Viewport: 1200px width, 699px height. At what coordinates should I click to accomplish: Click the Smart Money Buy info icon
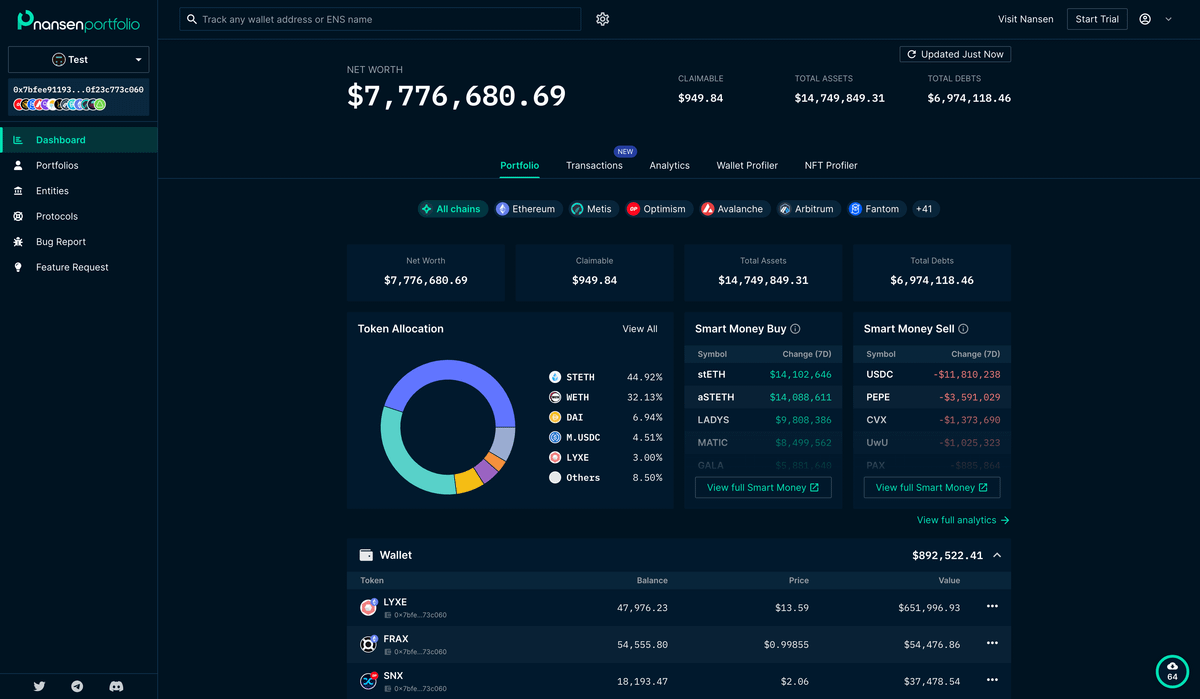pyautogui.click(x=795, y=329)
